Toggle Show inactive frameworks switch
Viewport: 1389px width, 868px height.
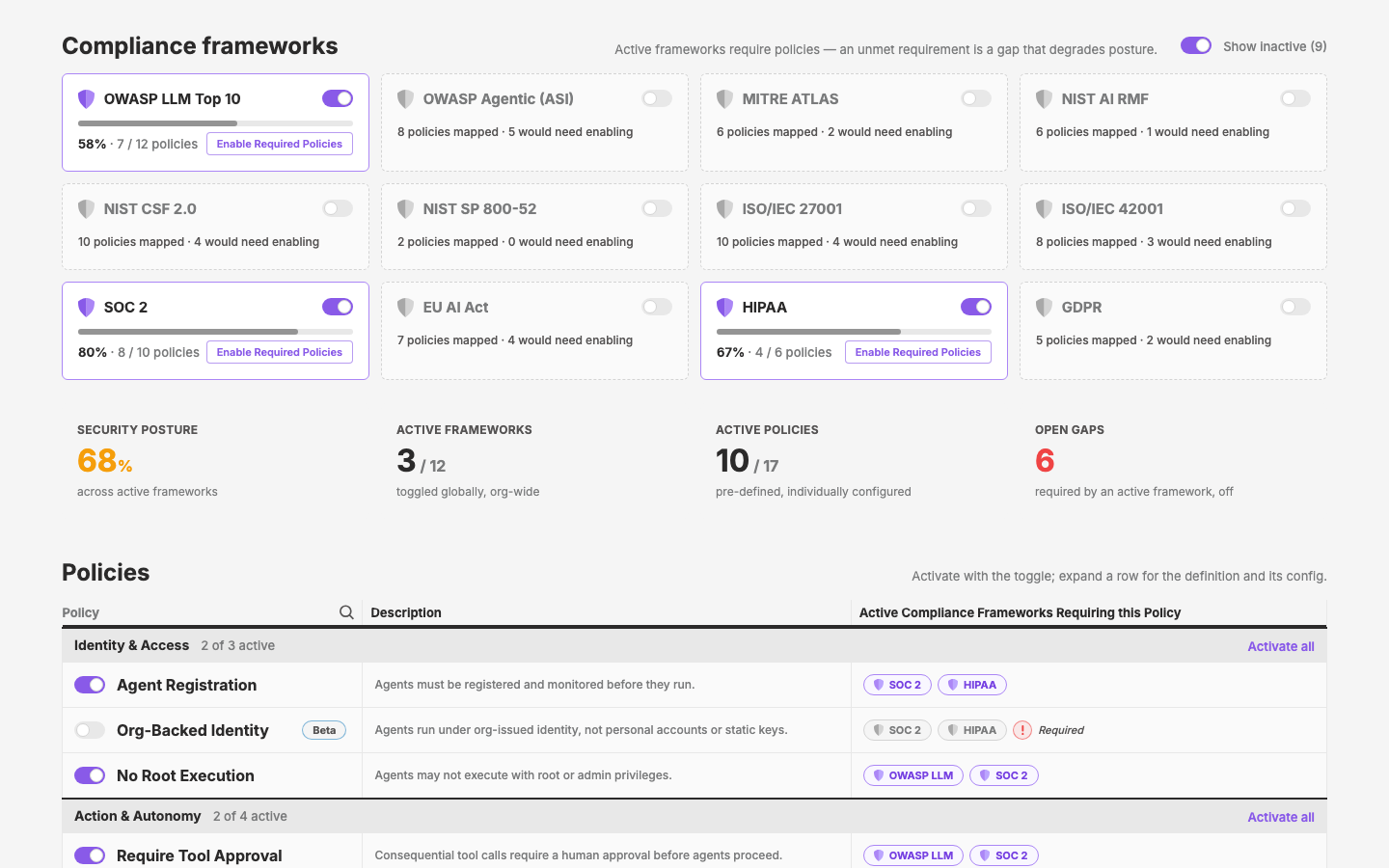click(1196, 45)
